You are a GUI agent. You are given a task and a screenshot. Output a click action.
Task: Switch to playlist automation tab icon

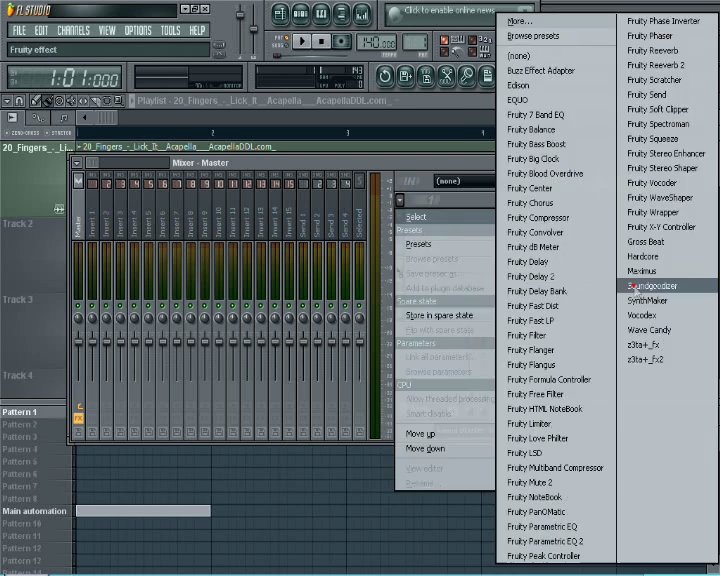point(38,118)
